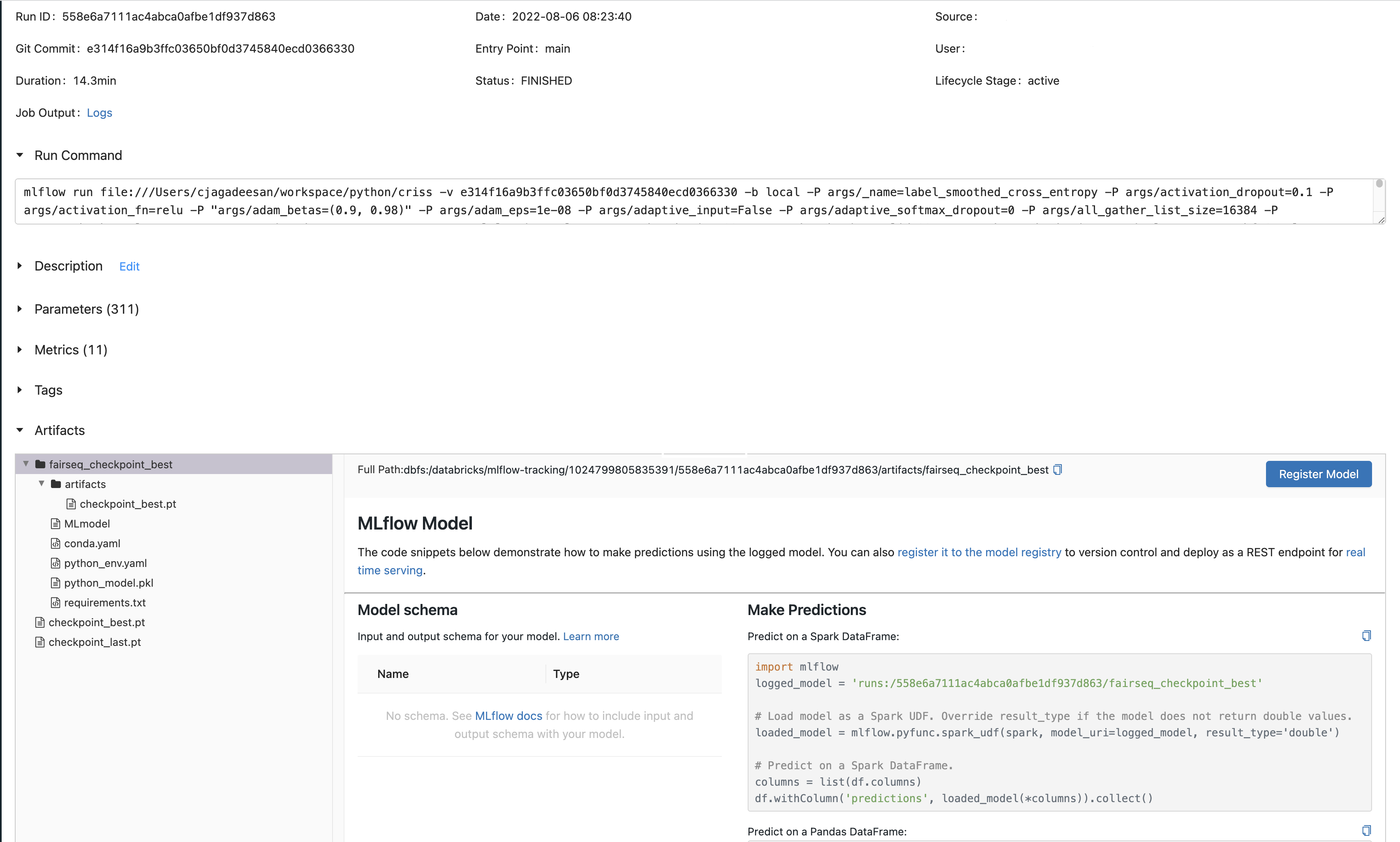Open the python_env.yaml file icon

tap(55, 563)
